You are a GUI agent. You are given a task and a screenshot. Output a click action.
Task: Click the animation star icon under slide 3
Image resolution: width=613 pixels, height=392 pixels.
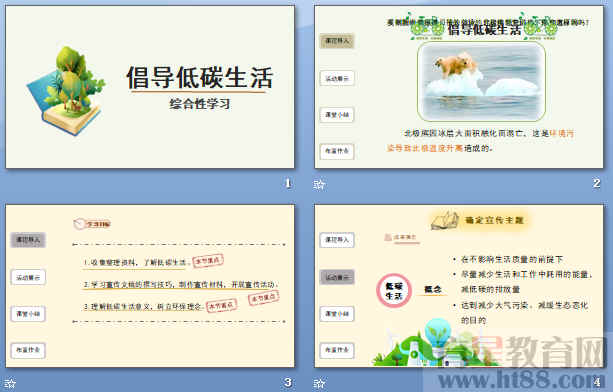10,383
